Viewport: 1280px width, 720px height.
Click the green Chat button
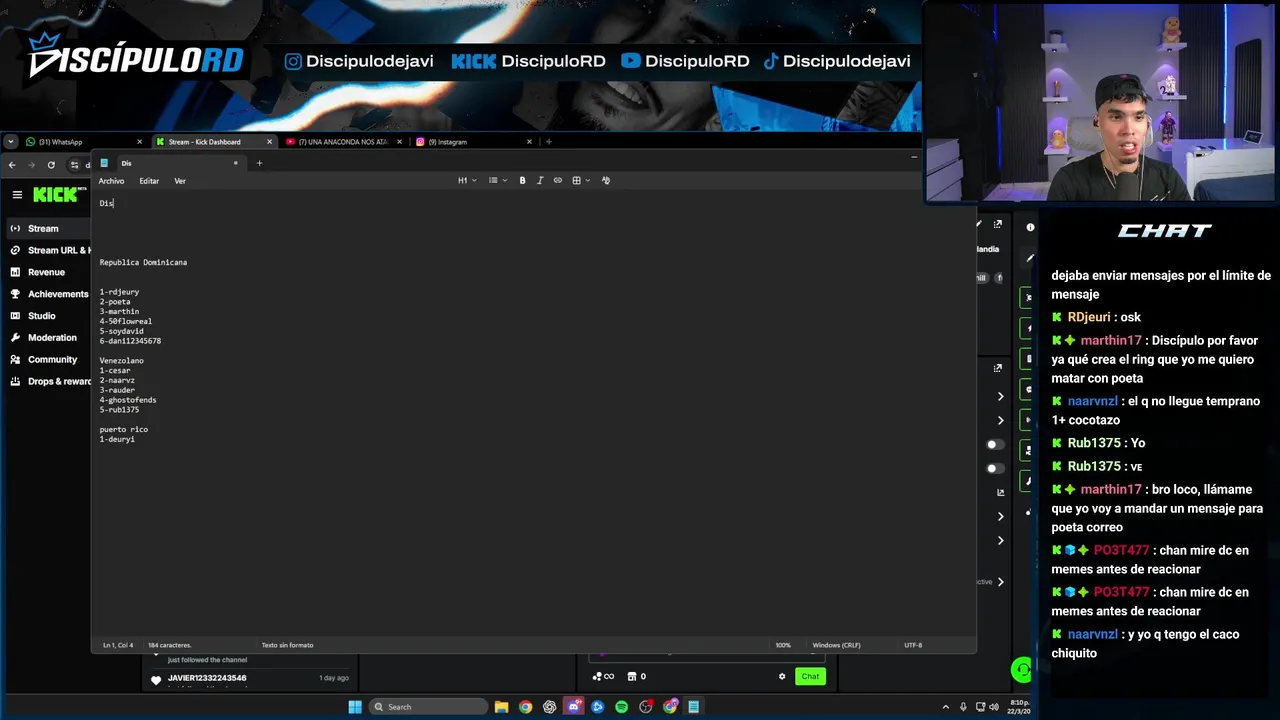point(810,676)
